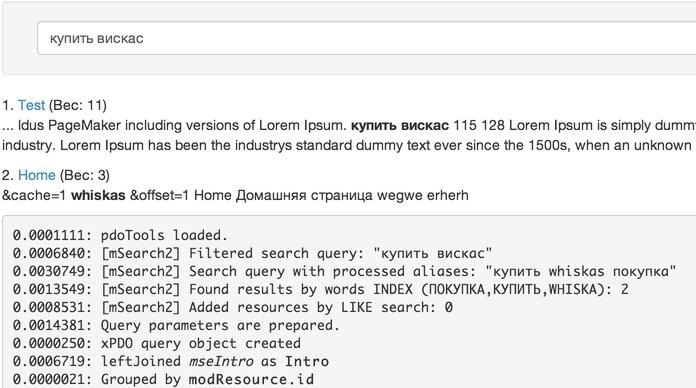Click log line "Added resources by LIKE search: 0"
The height and width of the screenshot is (388, 696).
click(232, 307)
